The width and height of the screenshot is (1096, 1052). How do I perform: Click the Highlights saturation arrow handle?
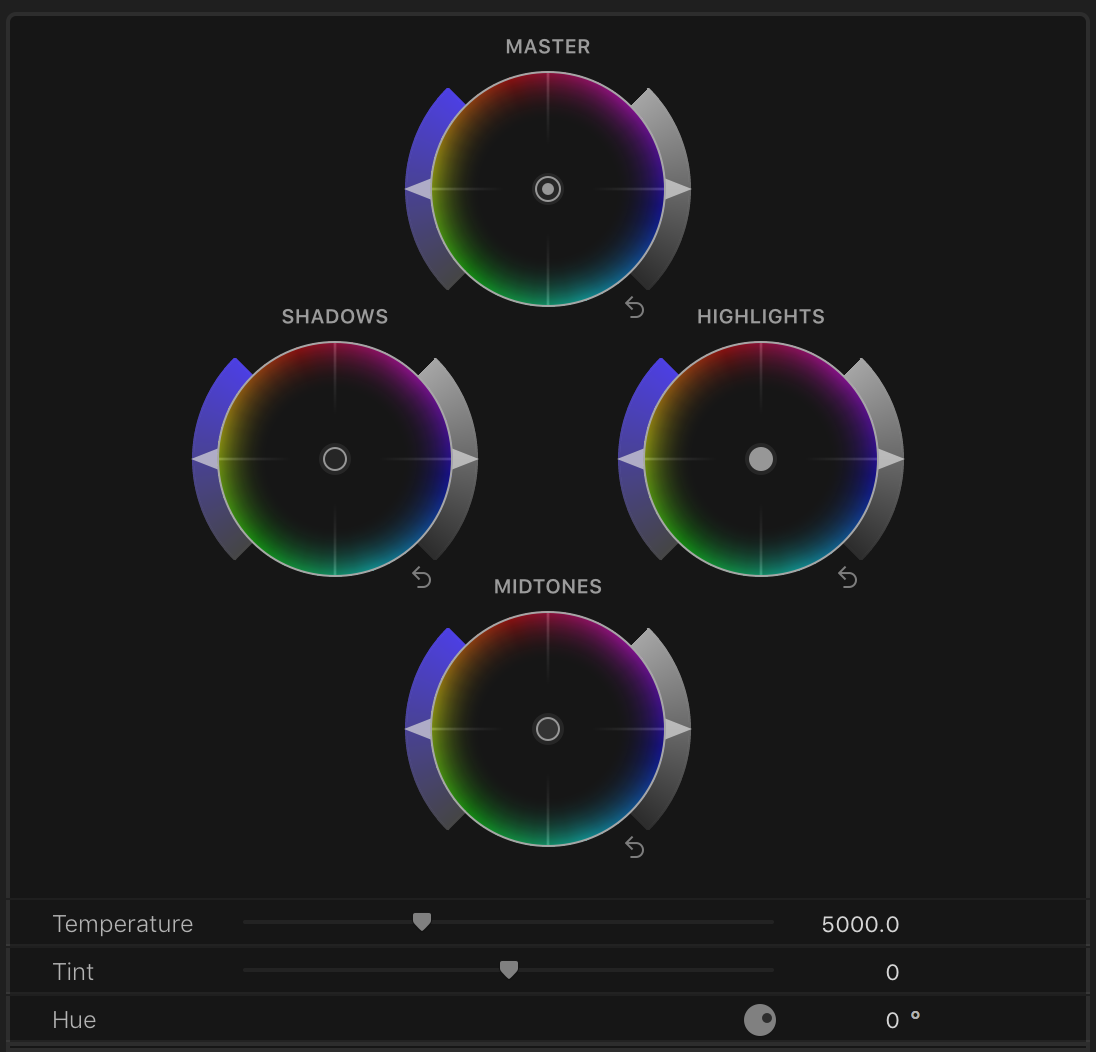[x=631, y=459]
